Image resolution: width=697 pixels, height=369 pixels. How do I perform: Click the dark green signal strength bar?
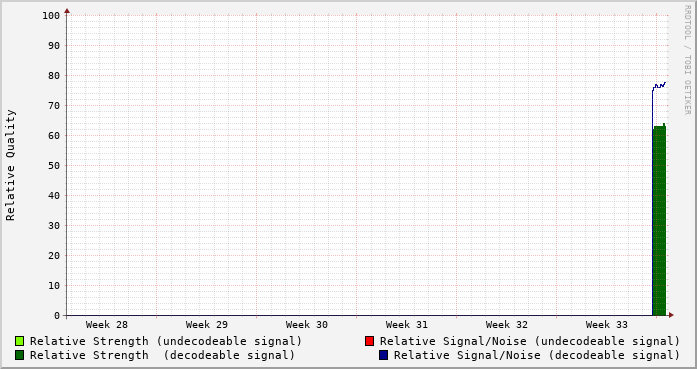[659, 221]
